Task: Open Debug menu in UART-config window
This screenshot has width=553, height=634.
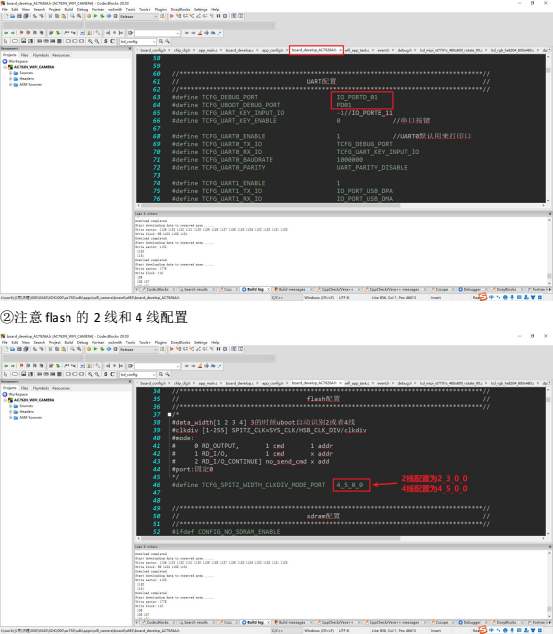Action: (x=82, y=9)
